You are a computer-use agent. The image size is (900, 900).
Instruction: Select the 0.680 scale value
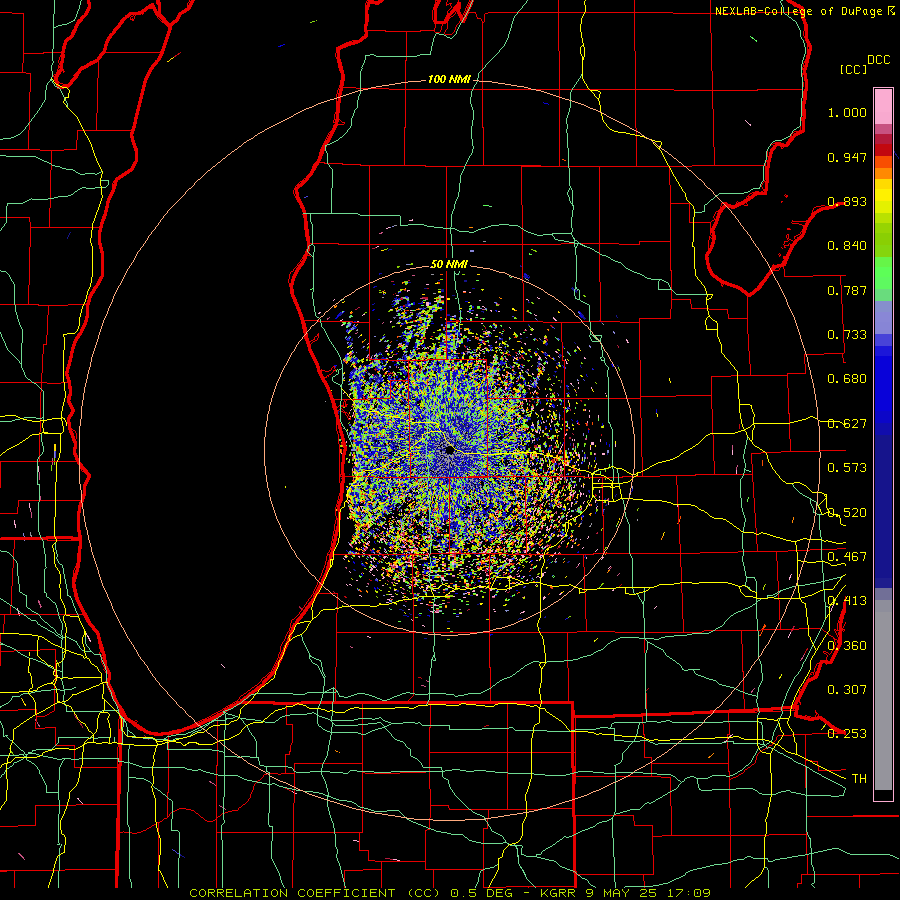(x=847, y=379)
